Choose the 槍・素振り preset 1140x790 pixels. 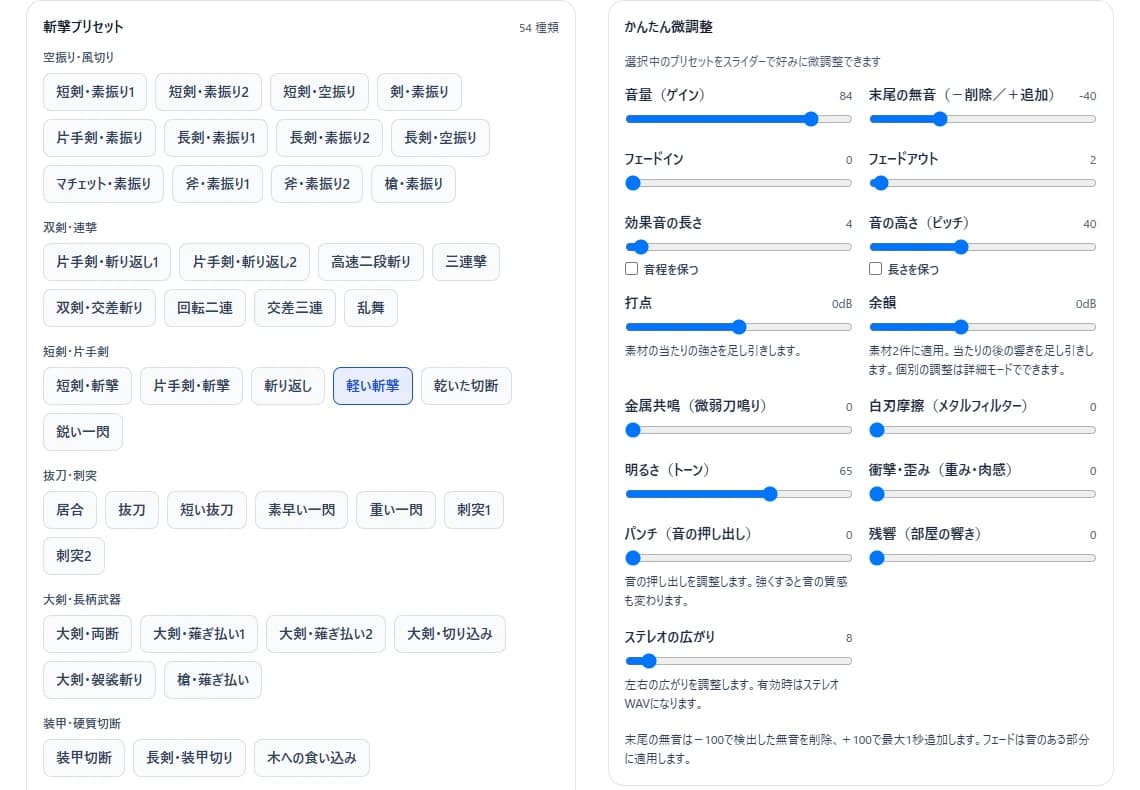413,184
